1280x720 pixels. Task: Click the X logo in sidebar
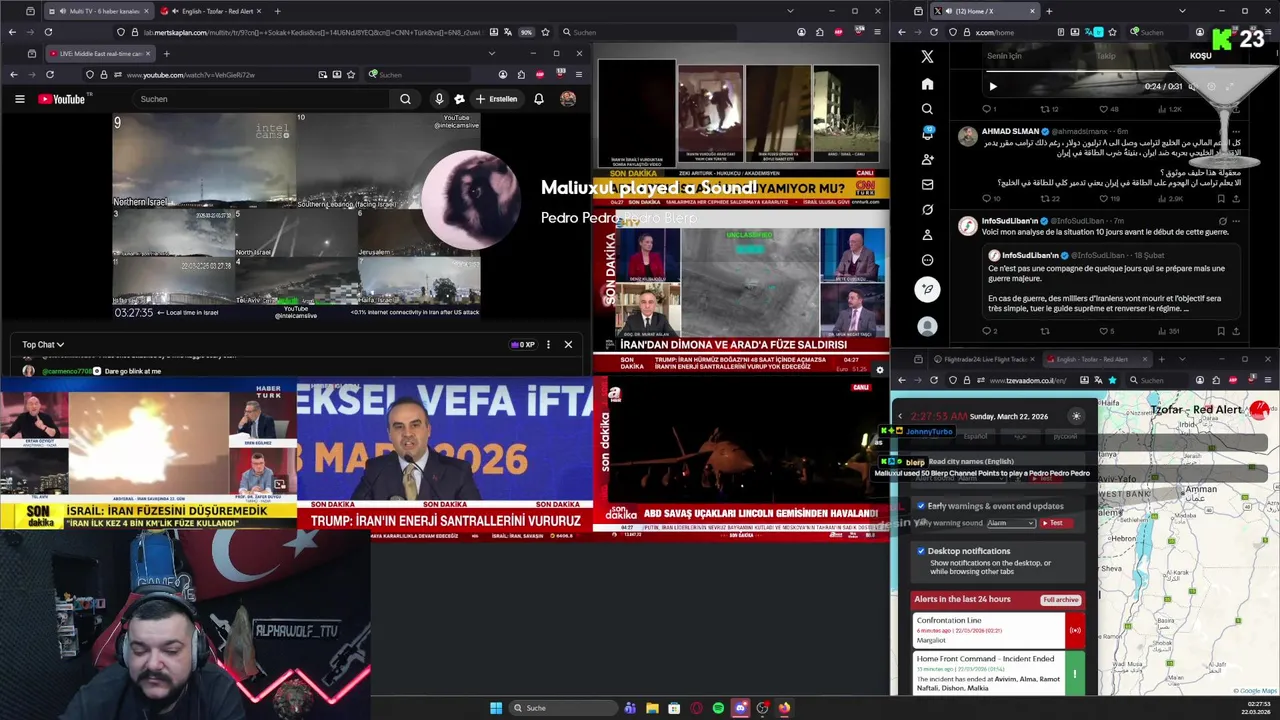[927, 57]
